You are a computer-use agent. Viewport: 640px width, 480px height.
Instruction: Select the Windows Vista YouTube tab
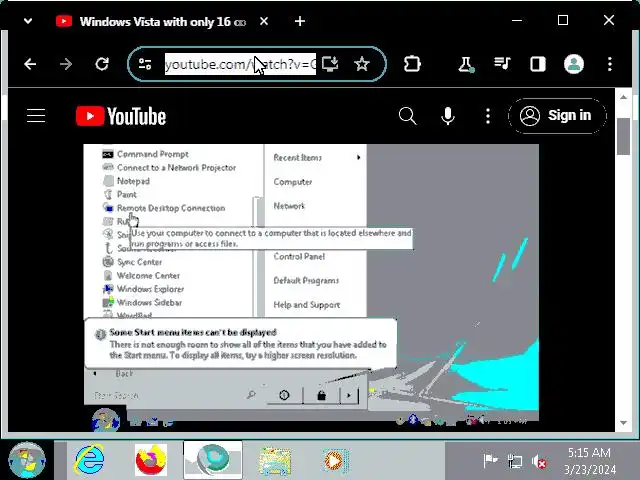[x=151, y=21]
